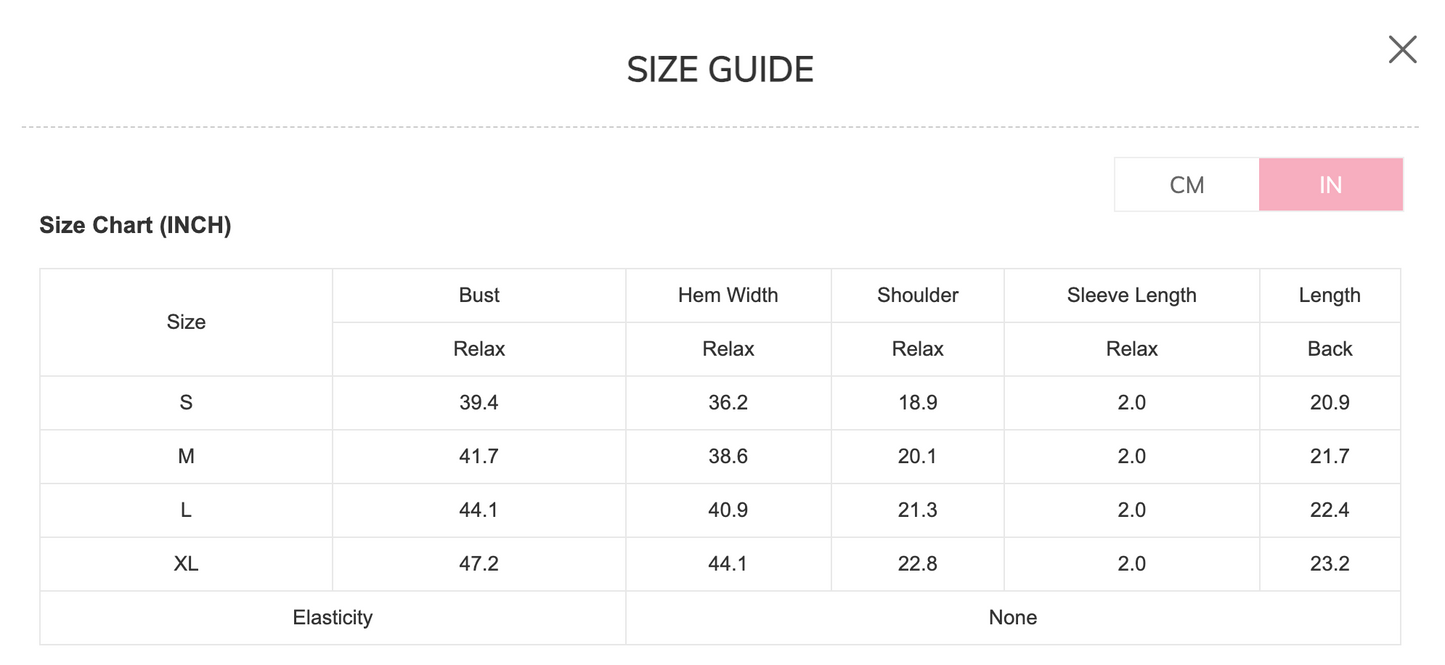This screenshot has width=1445, height=665.
Task: Click the Sleeve Length column header
Action: coord(1131,295)
